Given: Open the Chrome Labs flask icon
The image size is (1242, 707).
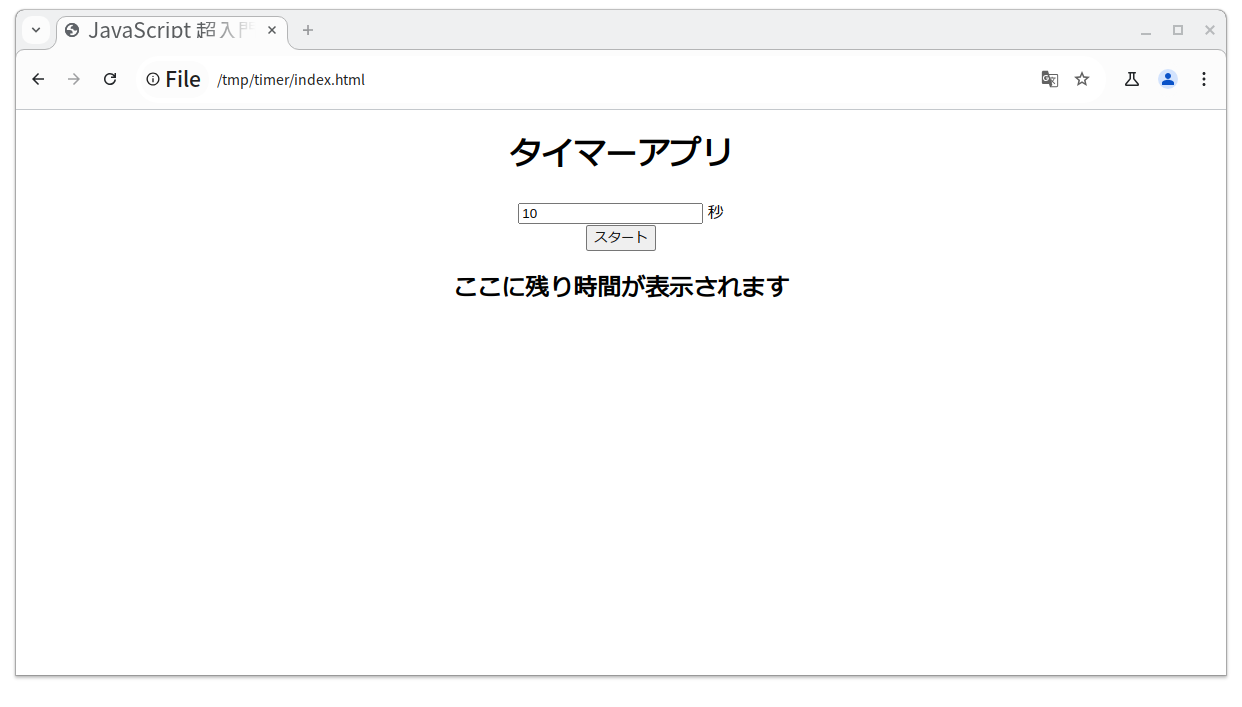Looking at the screenshot, I should (x=1131, y=78).
